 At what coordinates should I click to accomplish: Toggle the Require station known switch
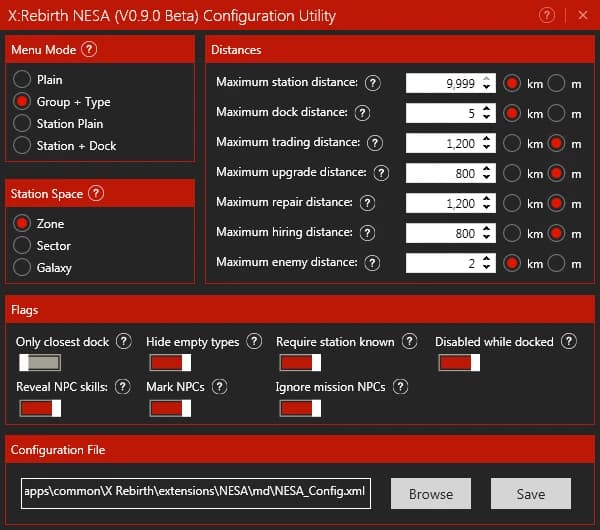pos(300,362)
